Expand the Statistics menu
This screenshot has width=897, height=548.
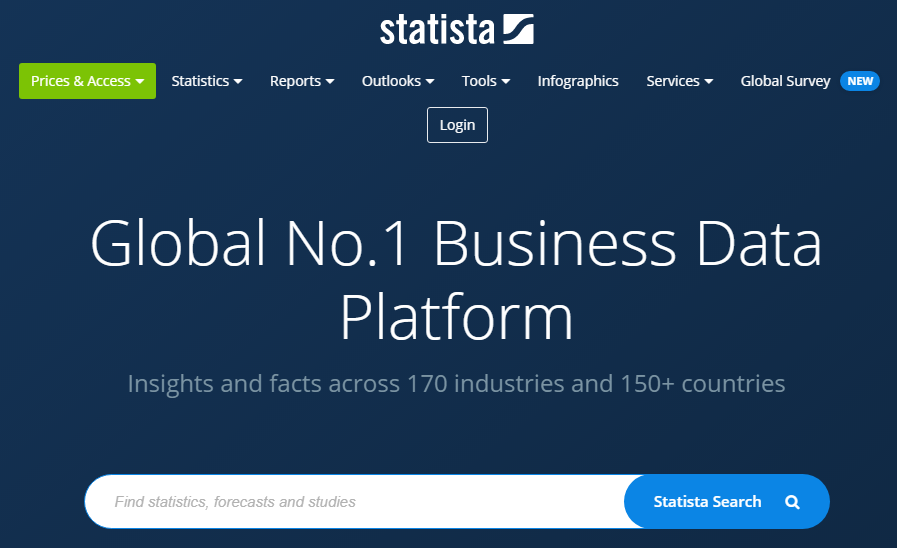point(207,81)
